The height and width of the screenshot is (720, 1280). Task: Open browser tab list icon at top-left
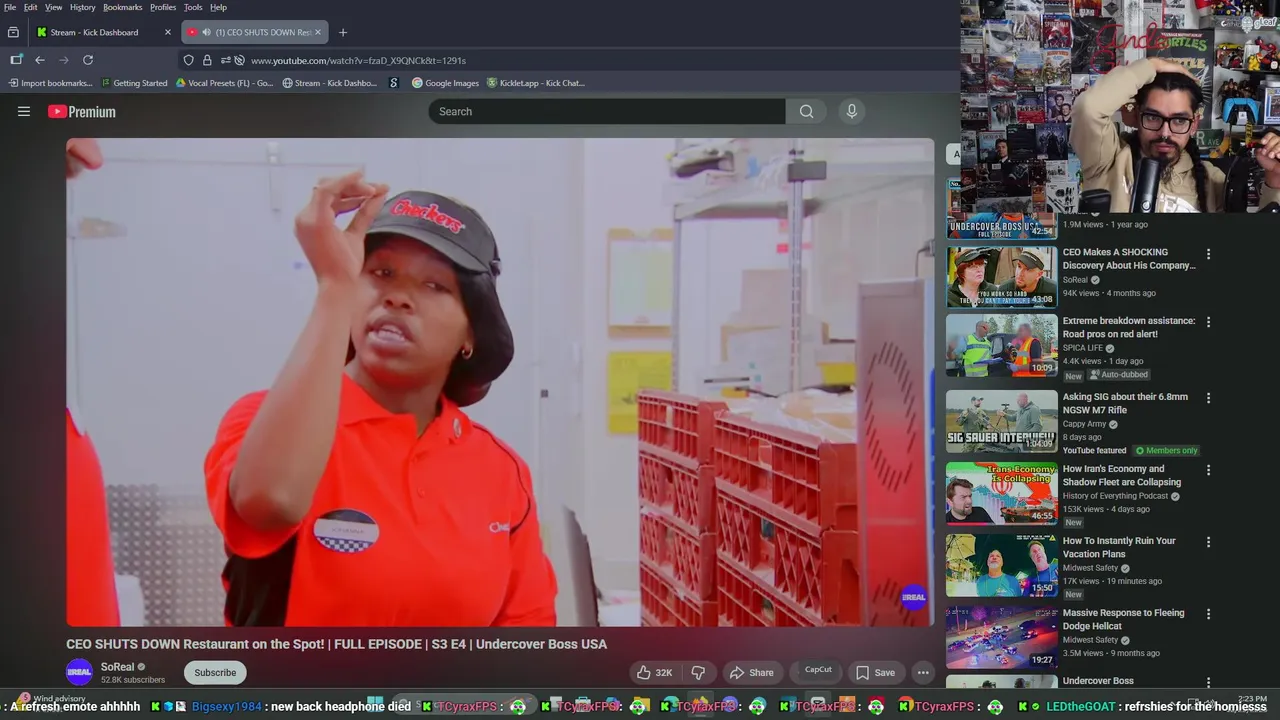(13, 32)
